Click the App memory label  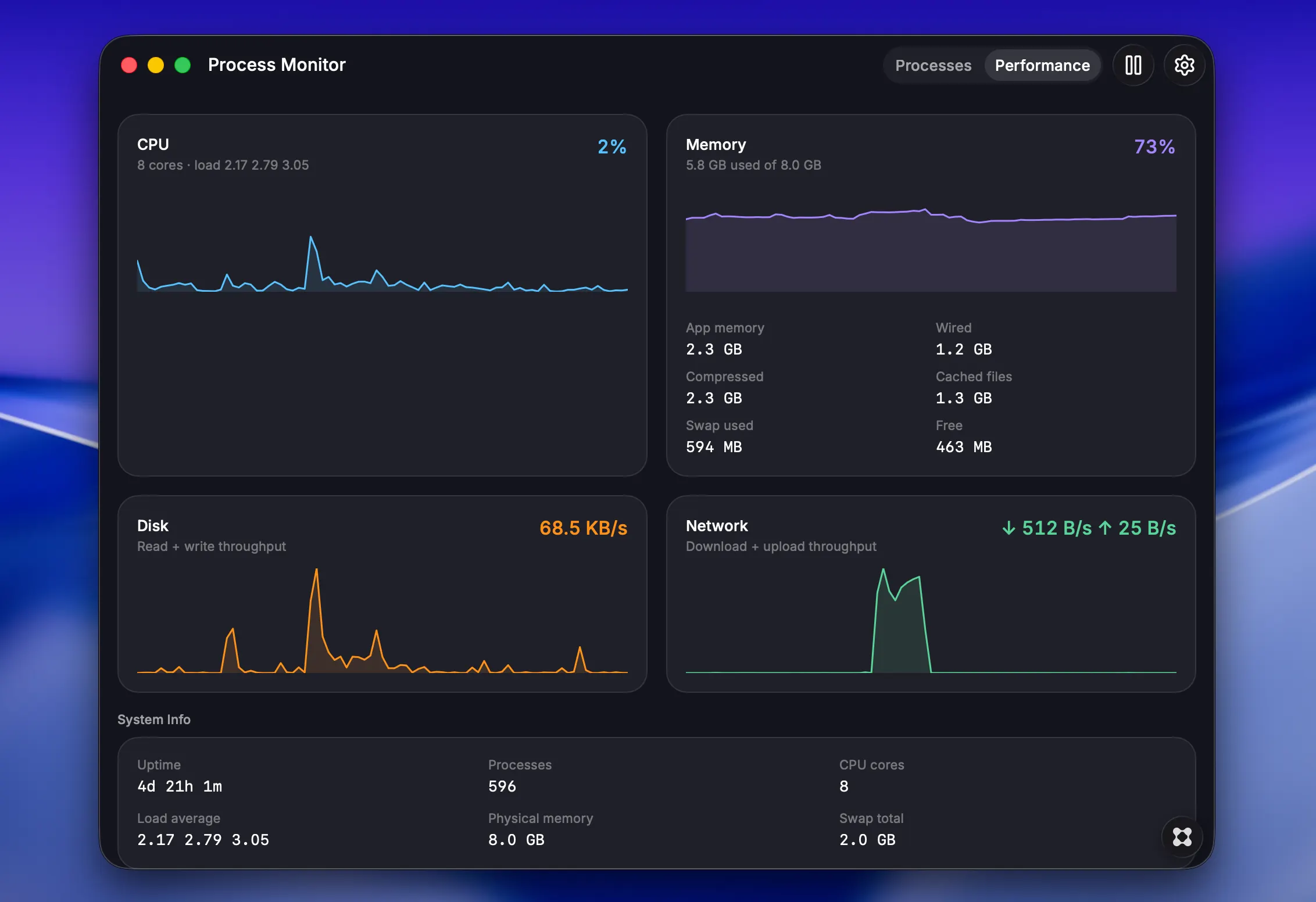click(725, 328)
